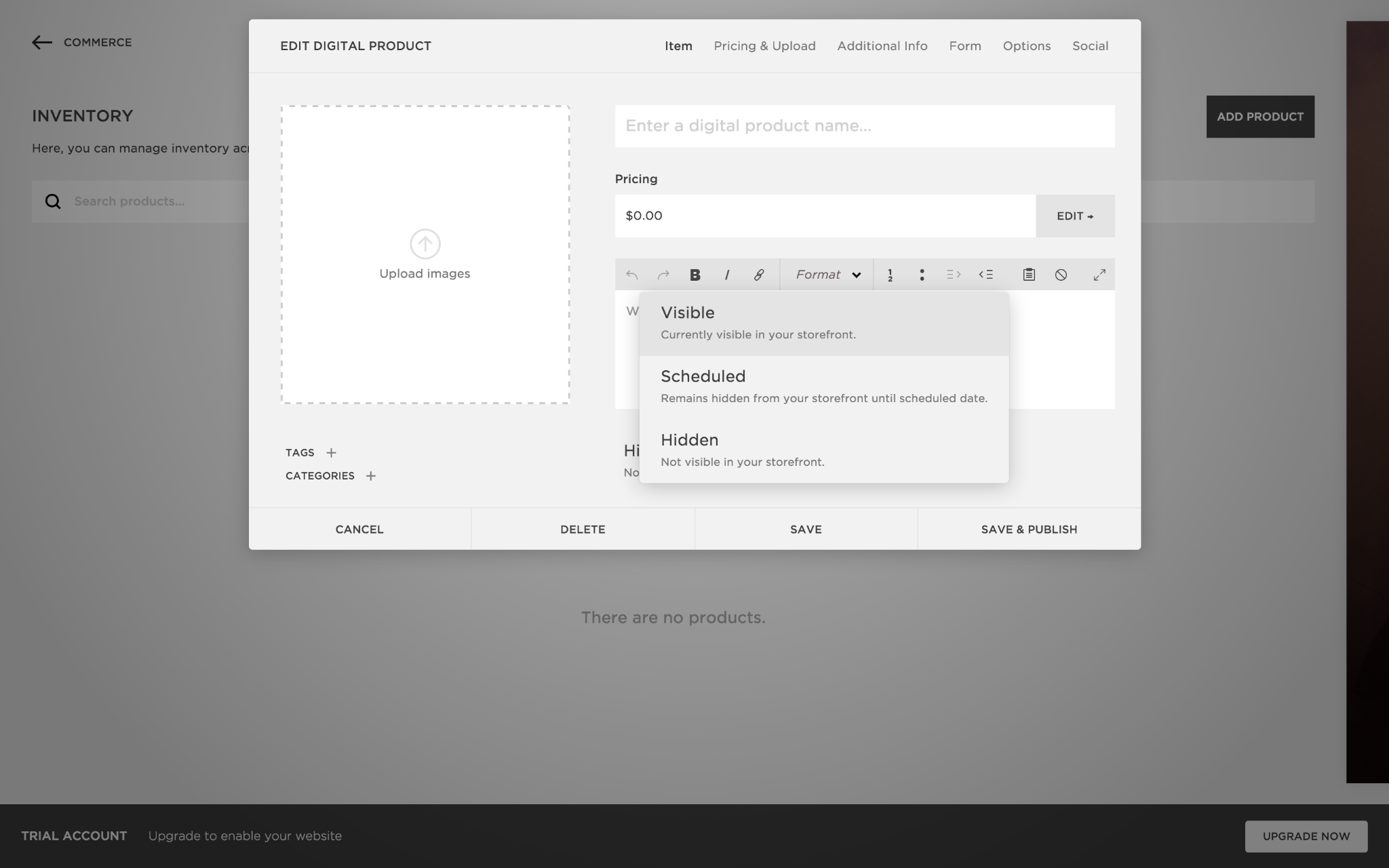Switch to the Pricing & Upload tab

[x=764, y=46]
